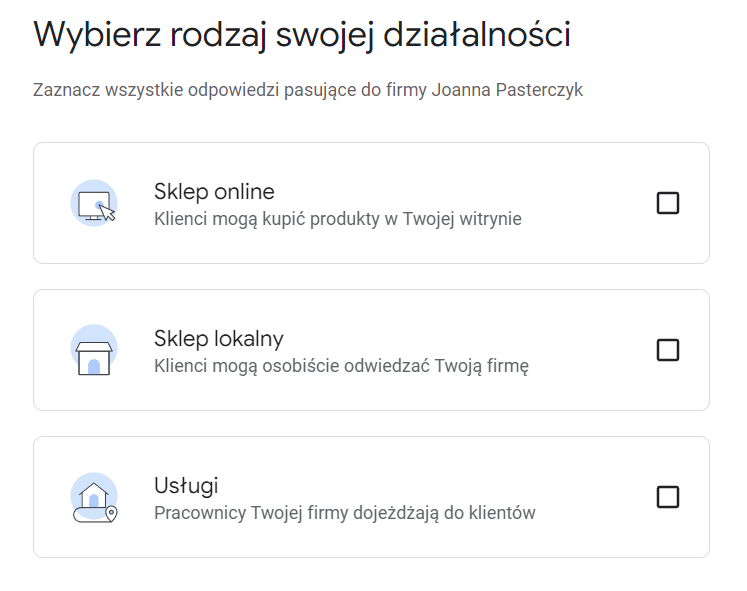
Task: Click the Sklep online monitor icon
Action: [92, 202]
